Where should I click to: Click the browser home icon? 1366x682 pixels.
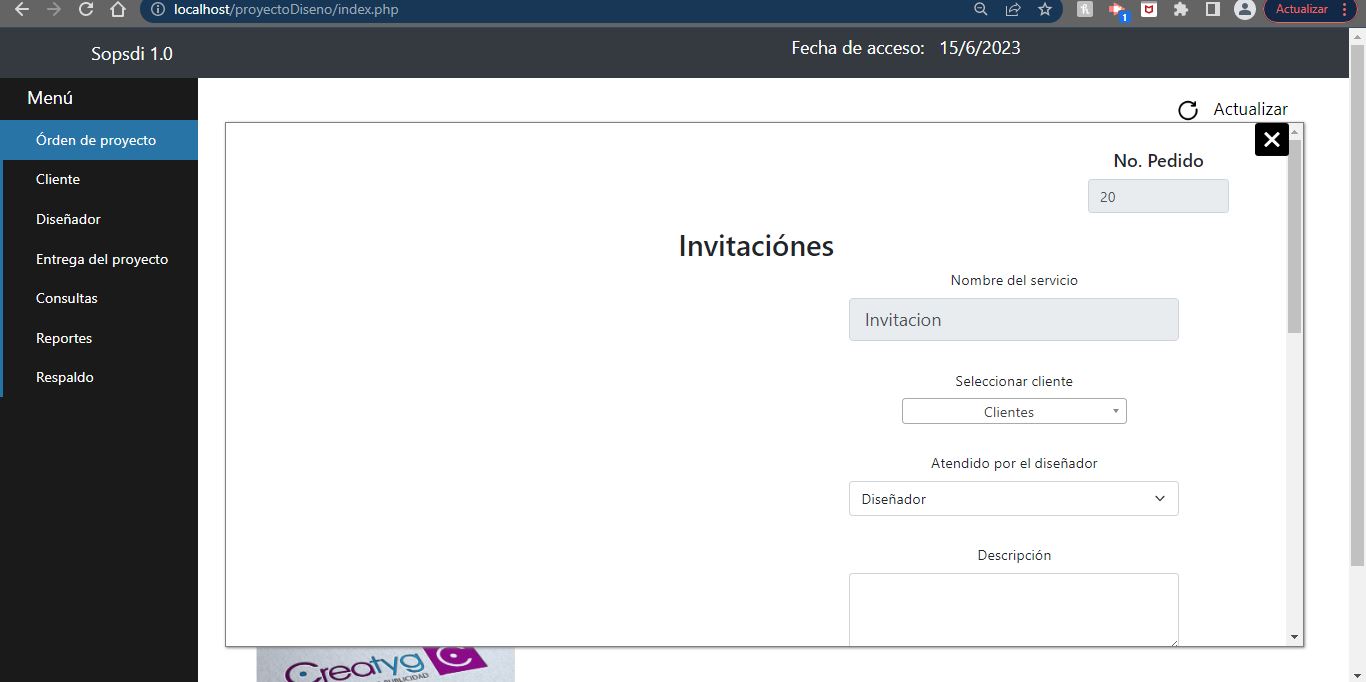tap(118, 10)
